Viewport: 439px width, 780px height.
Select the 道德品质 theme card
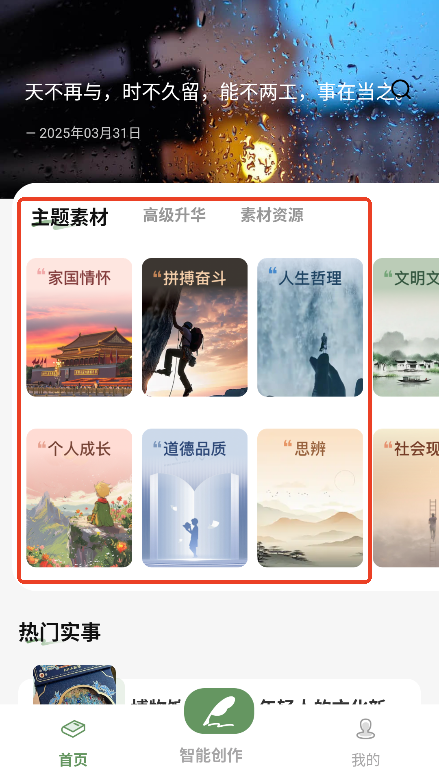point(194,498)
